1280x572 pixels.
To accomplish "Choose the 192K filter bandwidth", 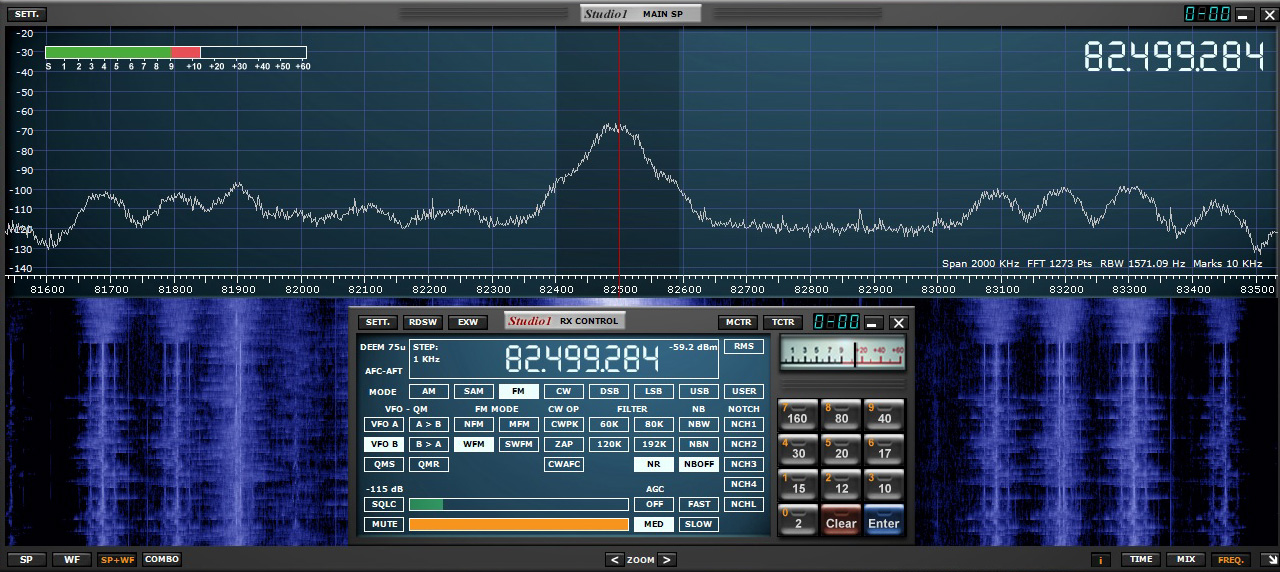I will [653, 444].
